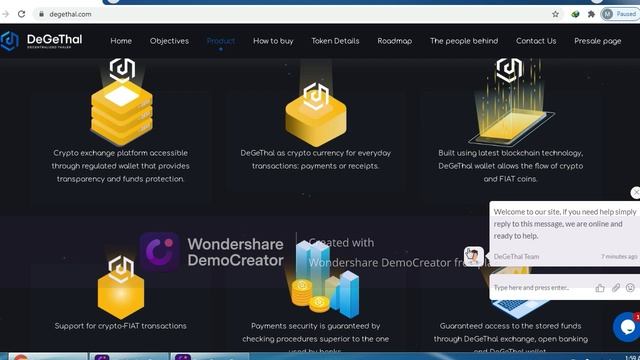This screenshot has height=360, width=640.
Task: Click 'DeGeThal as crypto currency' description
Action: pyautogui.click(x=316, y=159)
